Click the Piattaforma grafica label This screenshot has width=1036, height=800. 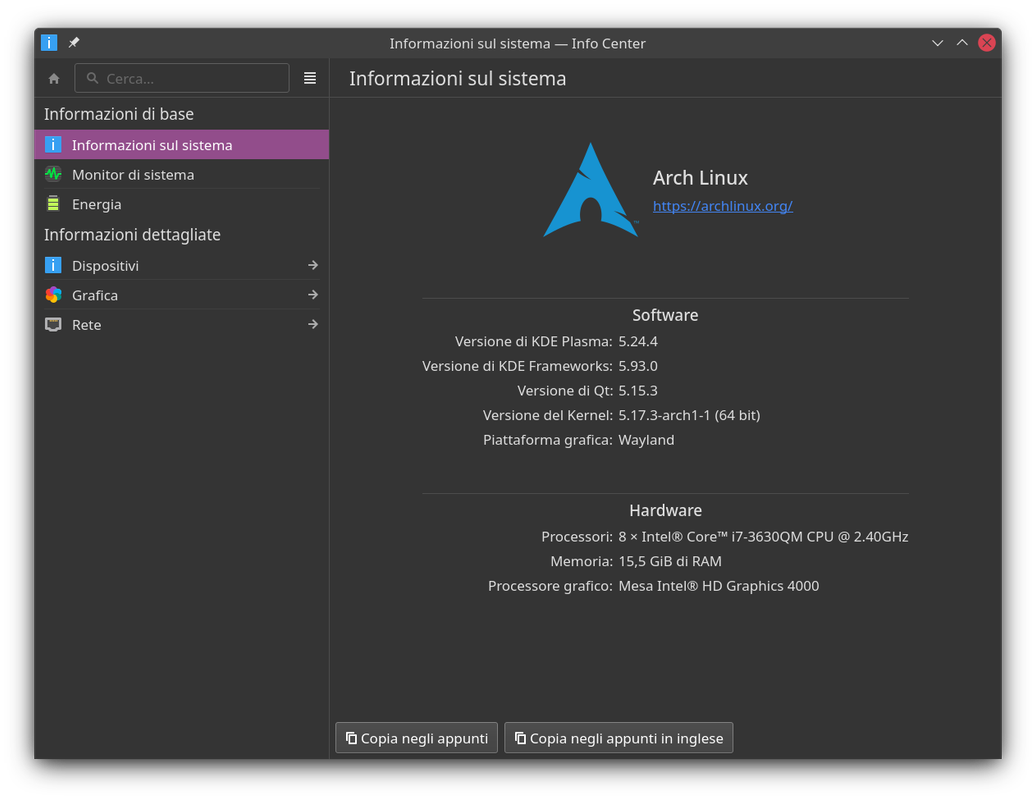[548, 440]
